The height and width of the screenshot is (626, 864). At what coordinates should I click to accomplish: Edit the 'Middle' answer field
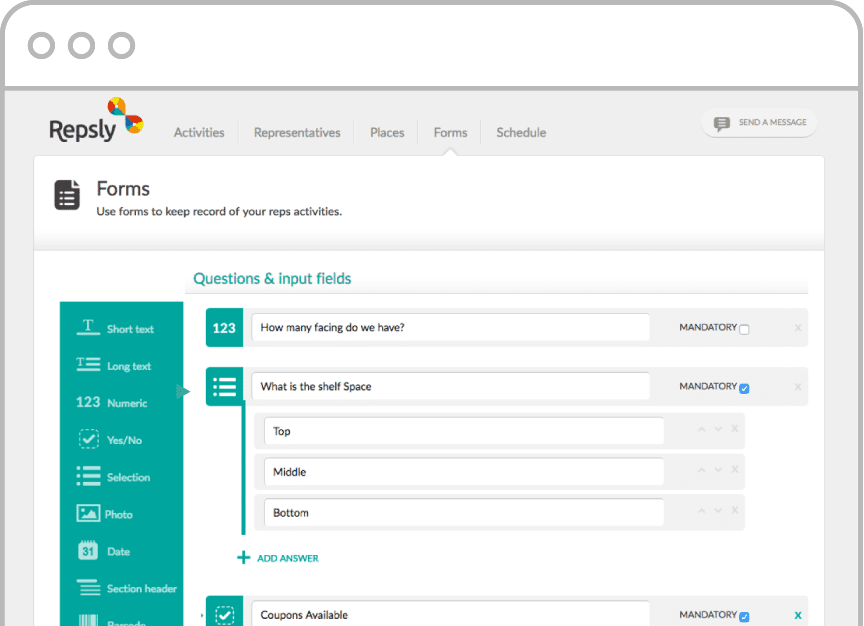pos(464,472)
